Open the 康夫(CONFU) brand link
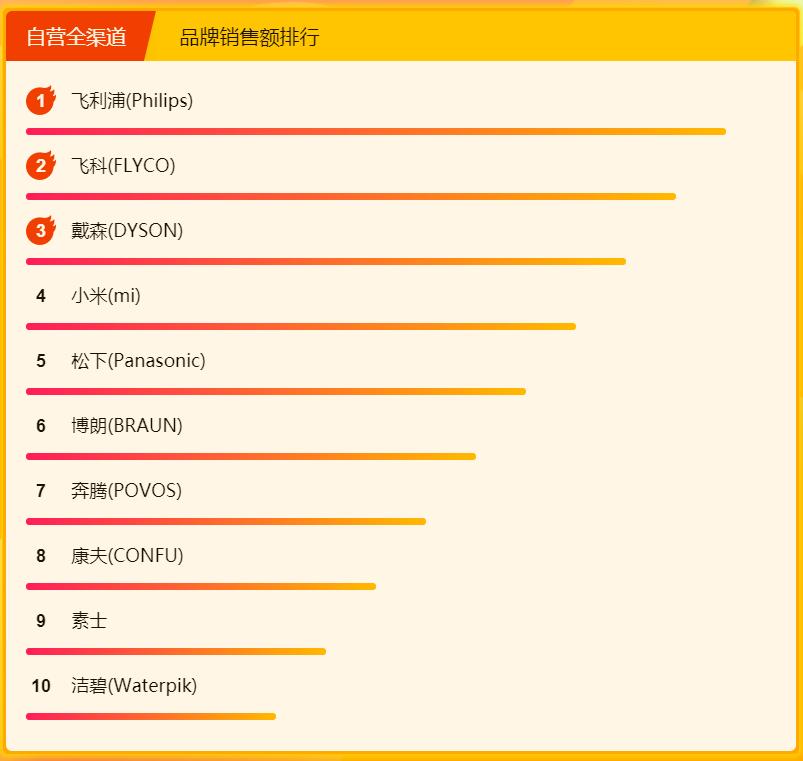The image size is (803, 761). pyautogui.click(x=127, y=556)
